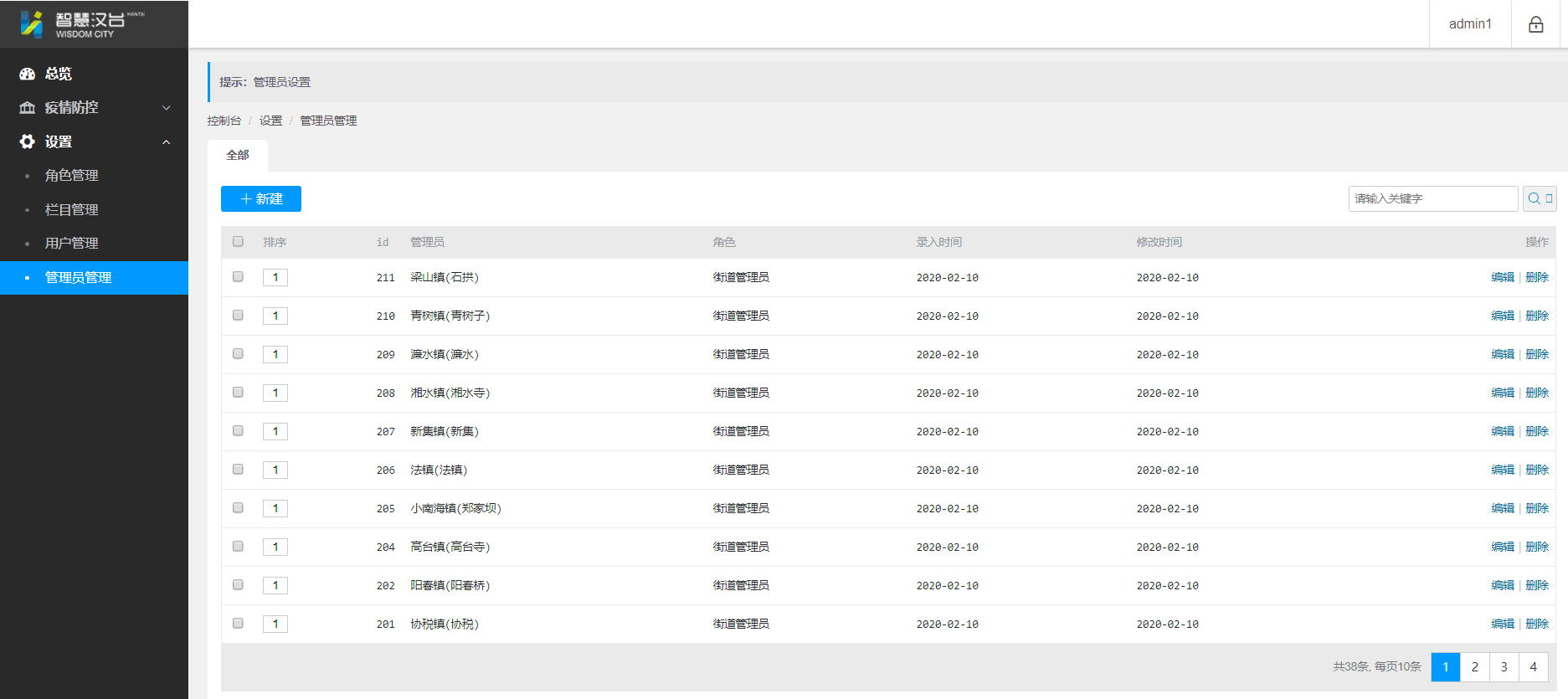Viewport: 1568px width, 699px height.
Task: Go to page 3
Action: (x=1504, y=667)
